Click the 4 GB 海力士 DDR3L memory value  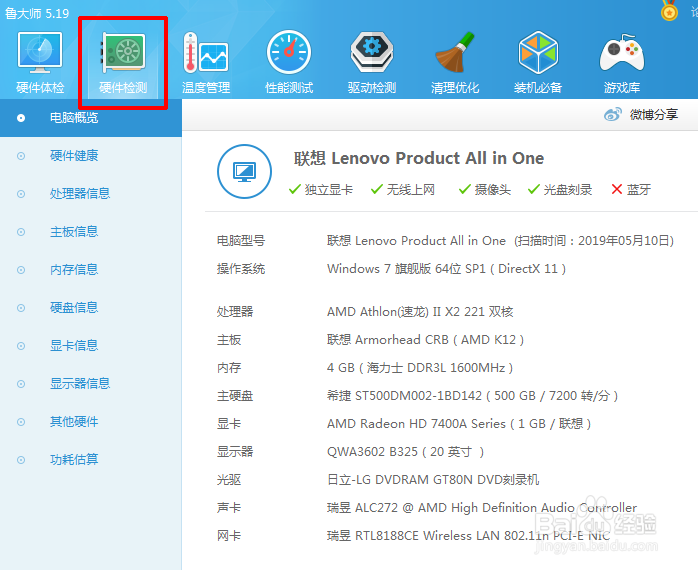click(x=420, y=368)
